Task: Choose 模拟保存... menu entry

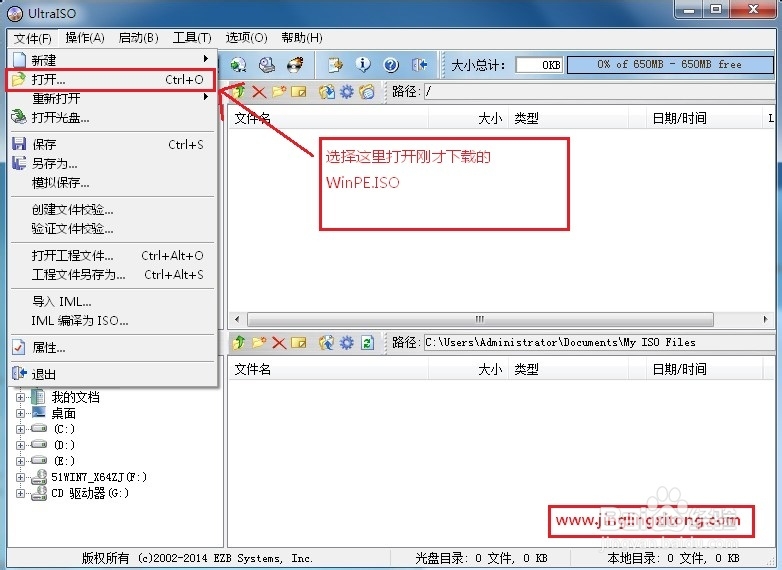Action: [x=112, y=183]
